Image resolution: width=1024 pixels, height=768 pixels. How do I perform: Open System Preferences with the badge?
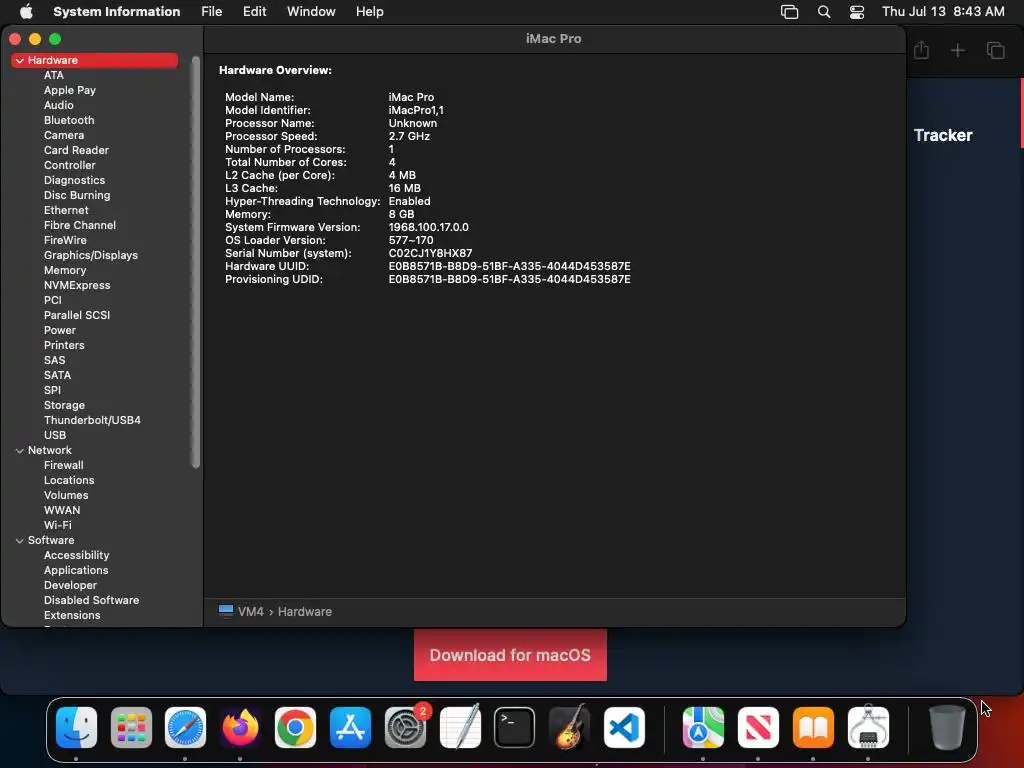pyautogui.click(x=406, y=727)
